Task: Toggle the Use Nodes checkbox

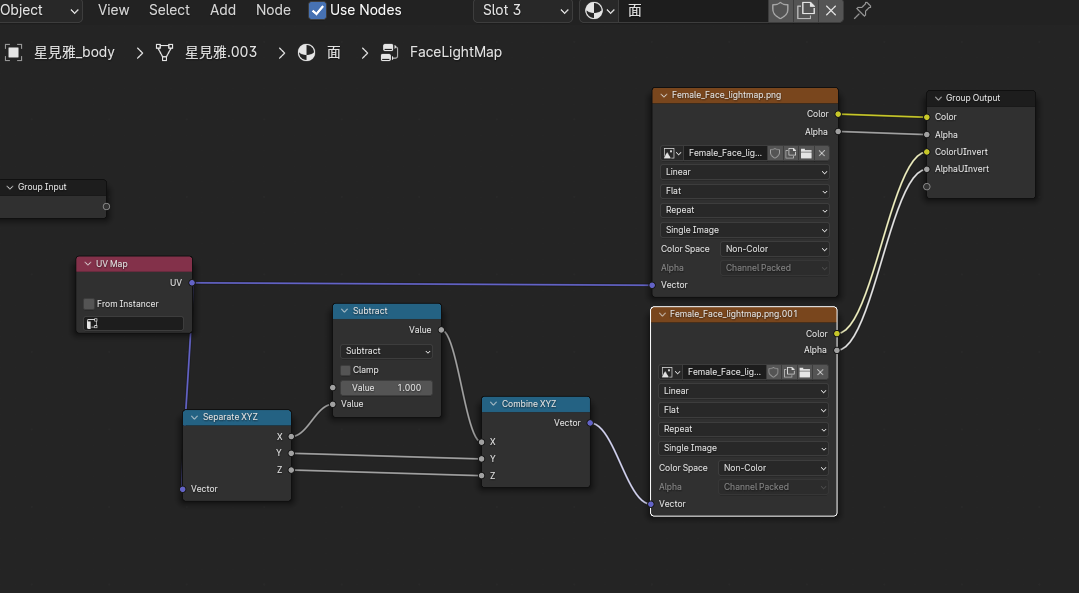Action: (x=318, y=10)
